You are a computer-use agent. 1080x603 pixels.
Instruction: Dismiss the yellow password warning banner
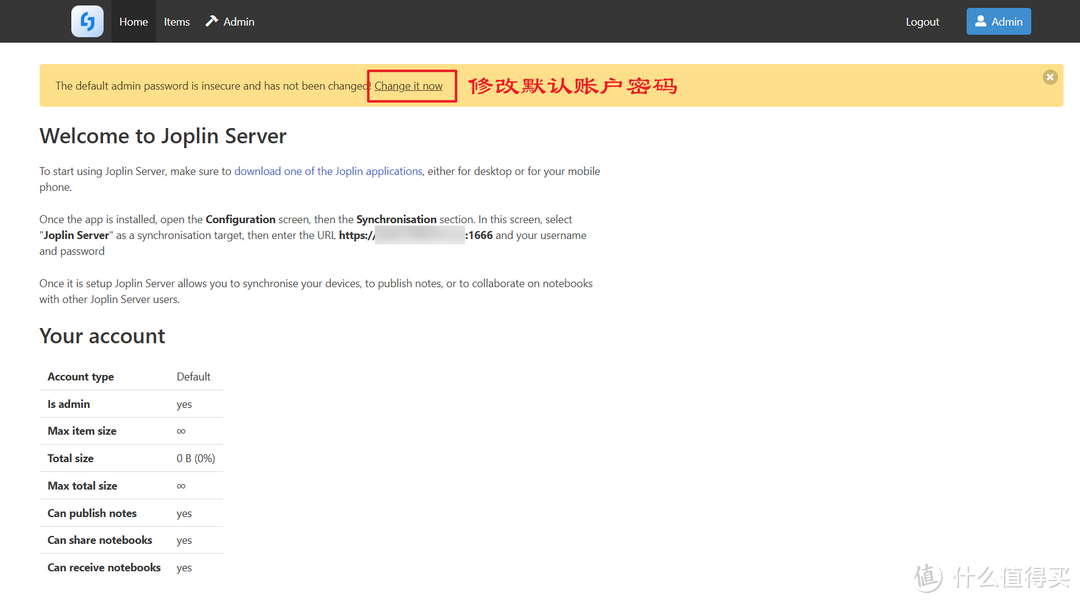pos(1050,77)
